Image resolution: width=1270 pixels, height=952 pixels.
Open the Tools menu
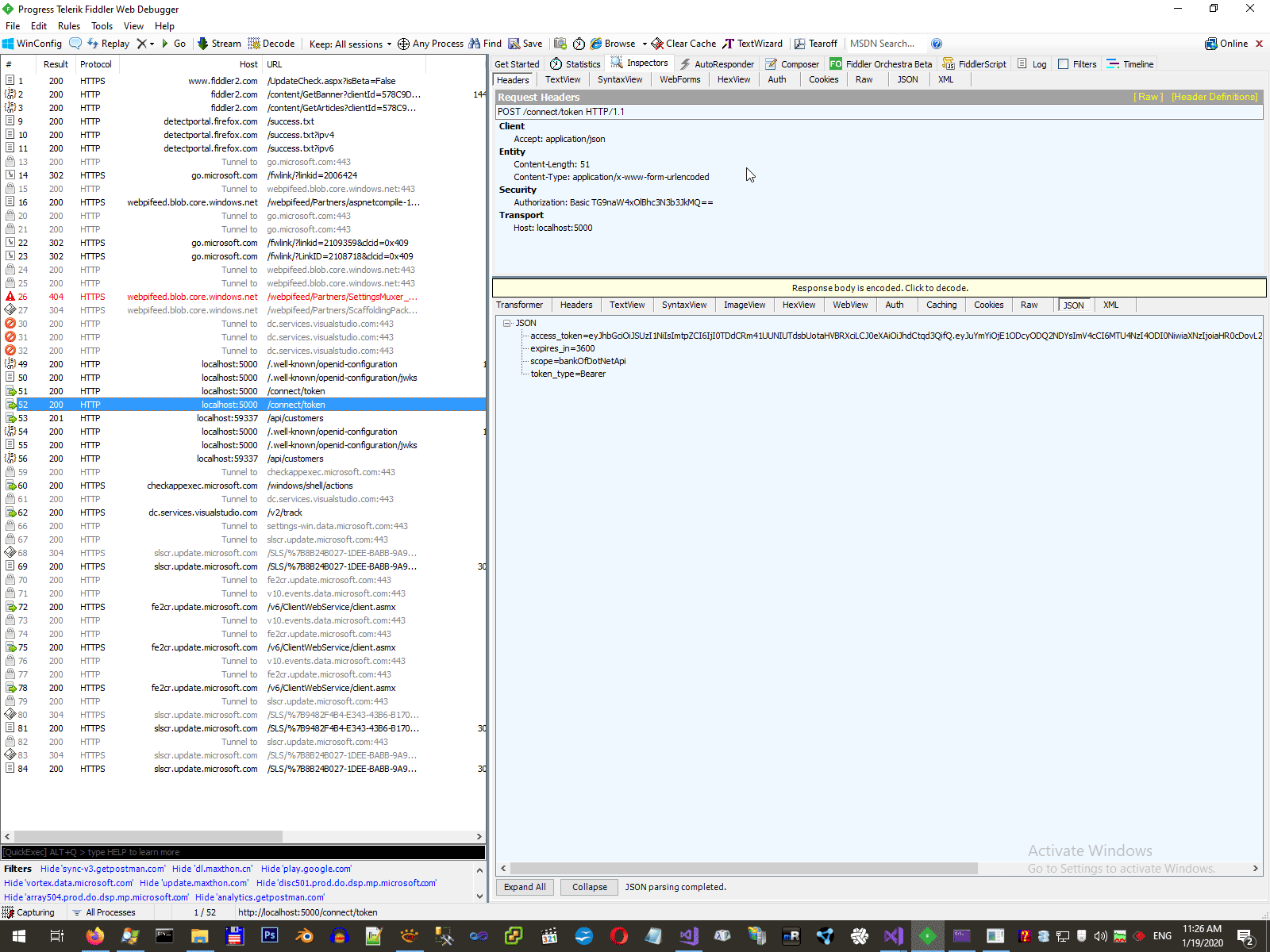point(102,26)
